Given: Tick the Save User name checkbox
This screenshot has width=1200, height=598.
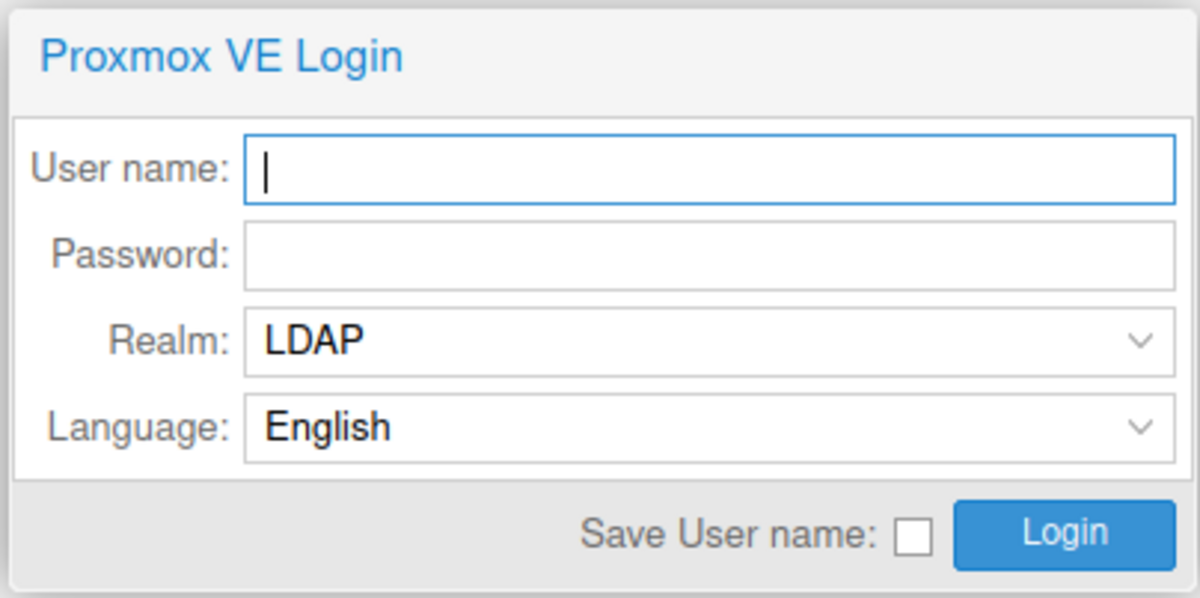Looking at the screenshot, I should pyautogui.click(x=912, y=537).
